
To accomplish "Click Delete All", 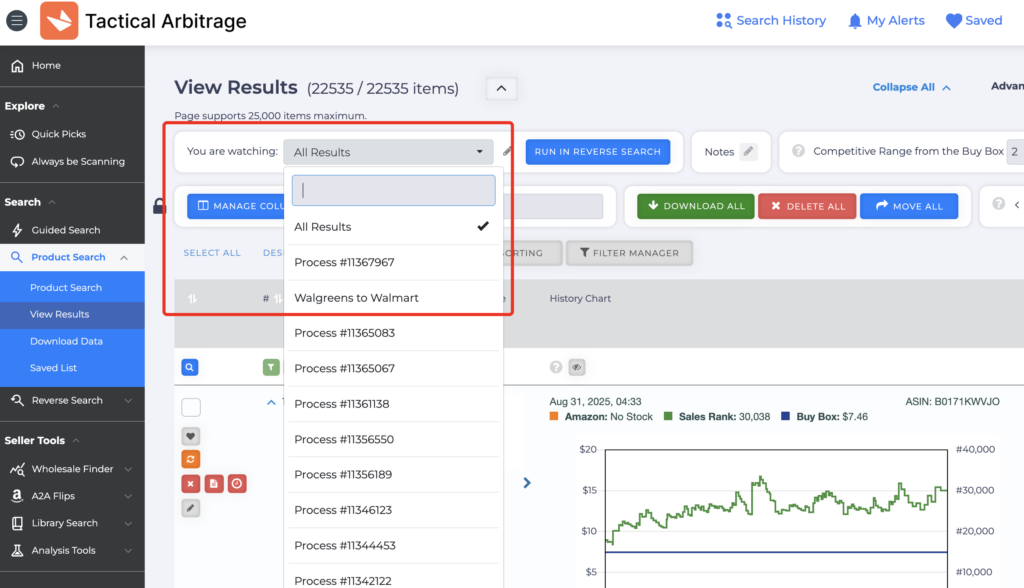I will coord(807,206).
